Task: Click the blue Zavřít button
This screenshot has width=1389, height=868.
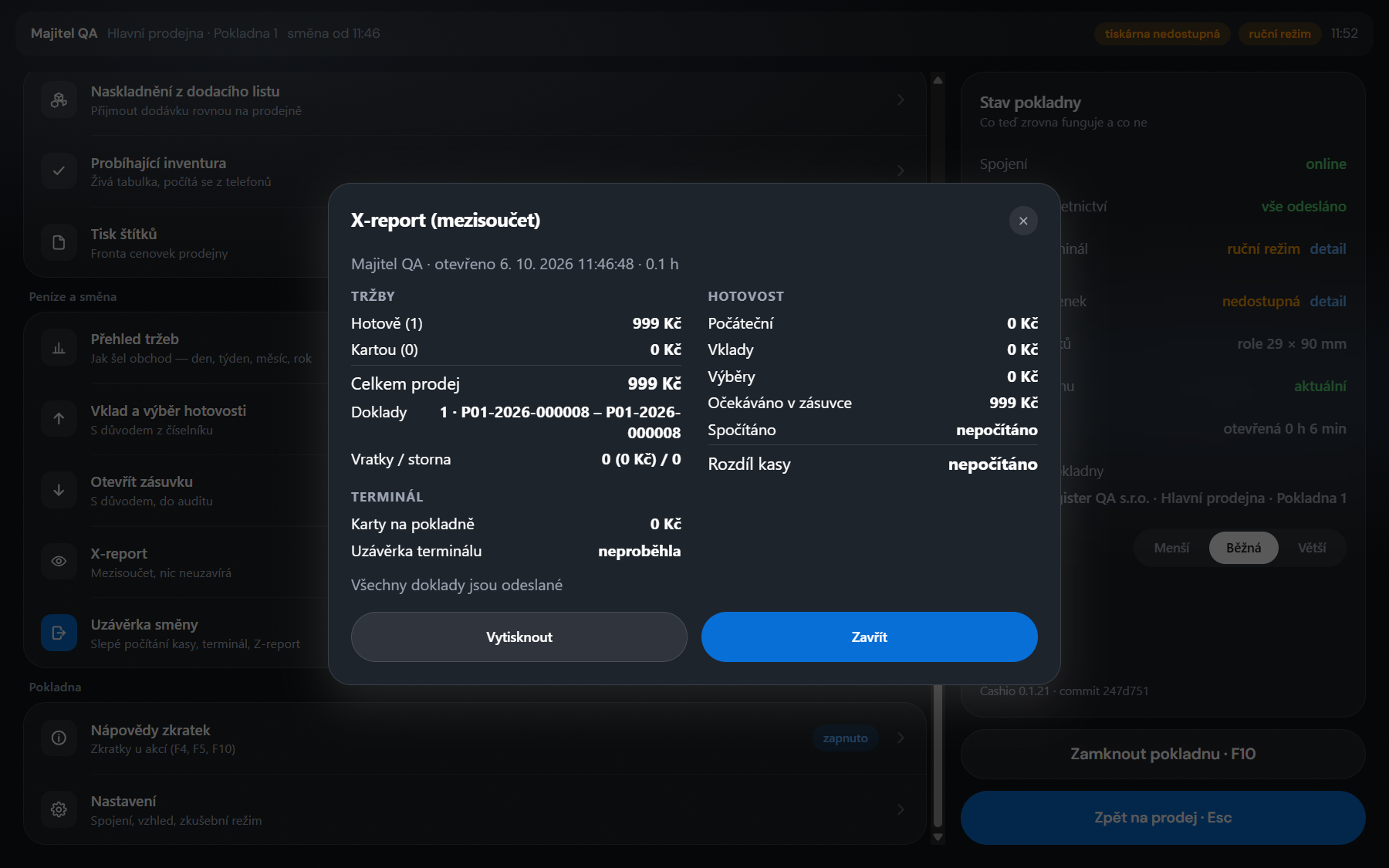Action: click(870, 637)
